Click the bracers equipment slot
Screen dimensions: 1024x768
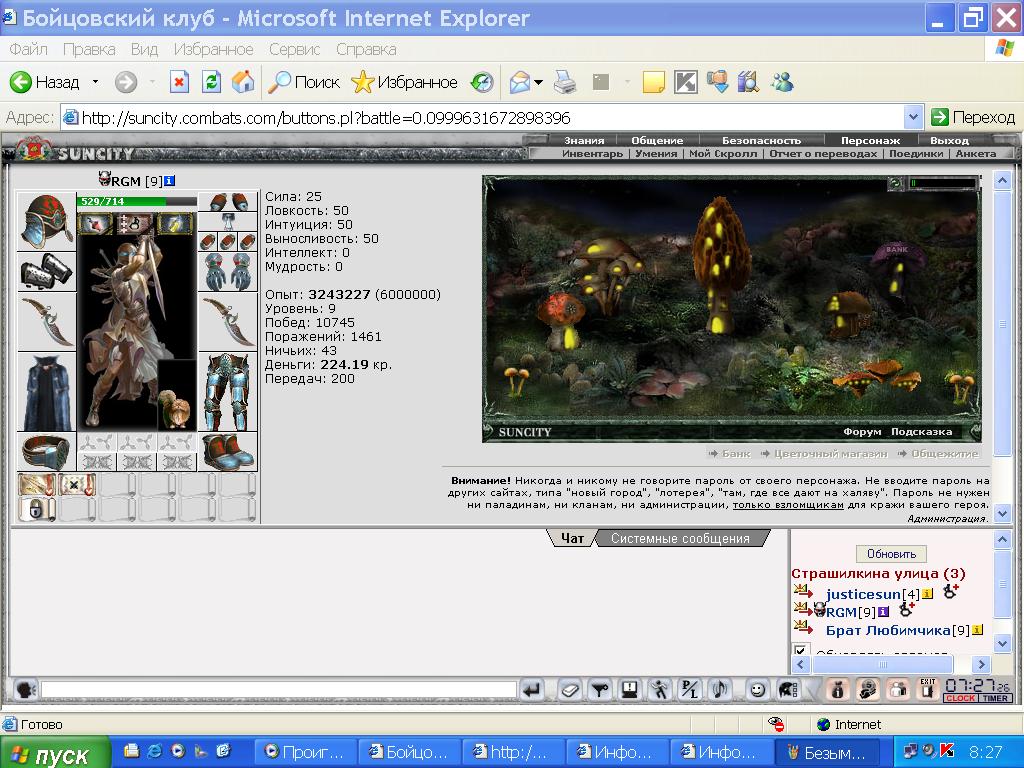click(46, 271)
